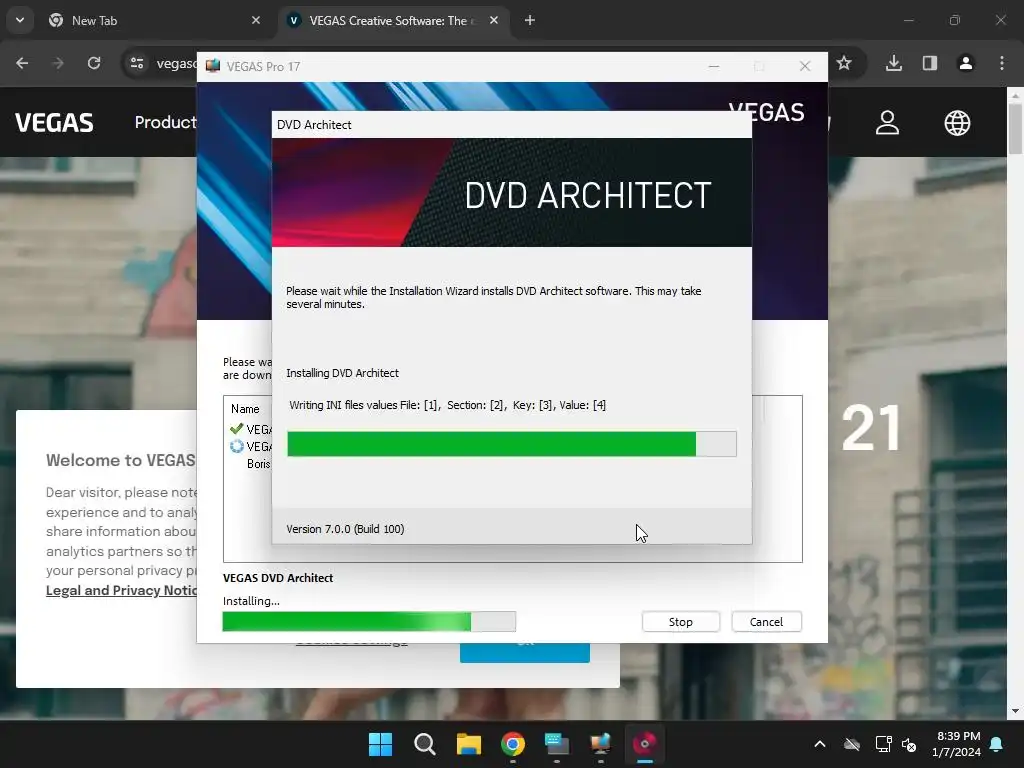1024x768 pixels.
Task: Open File Explorer from taskbar
Action: (x=468, y=744)
